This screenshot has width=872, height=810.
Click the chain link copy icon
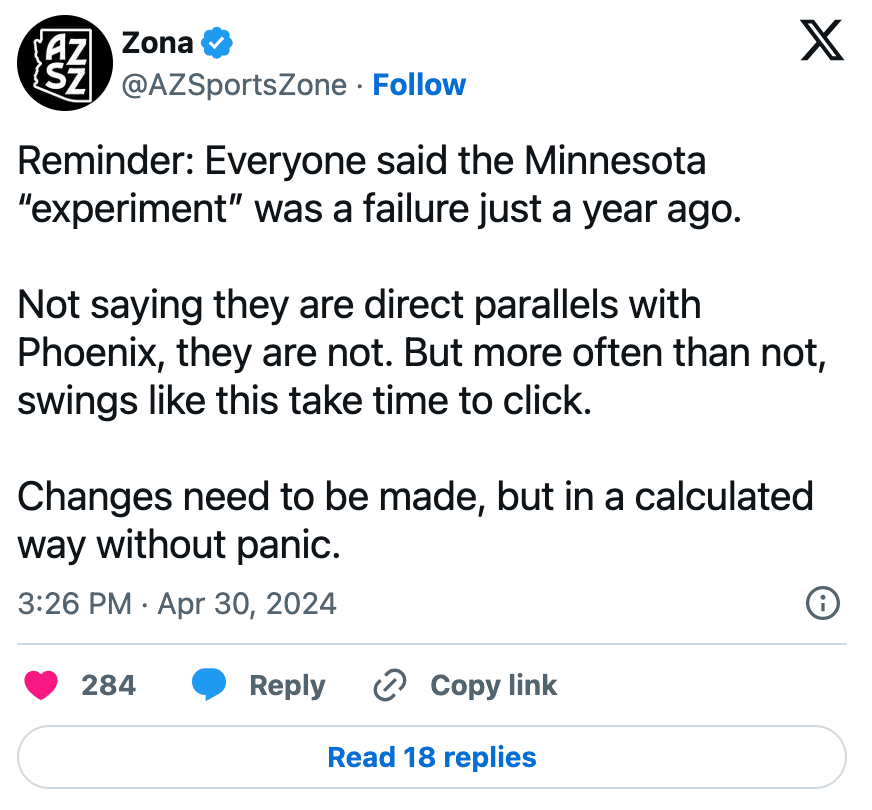point(389,685)
